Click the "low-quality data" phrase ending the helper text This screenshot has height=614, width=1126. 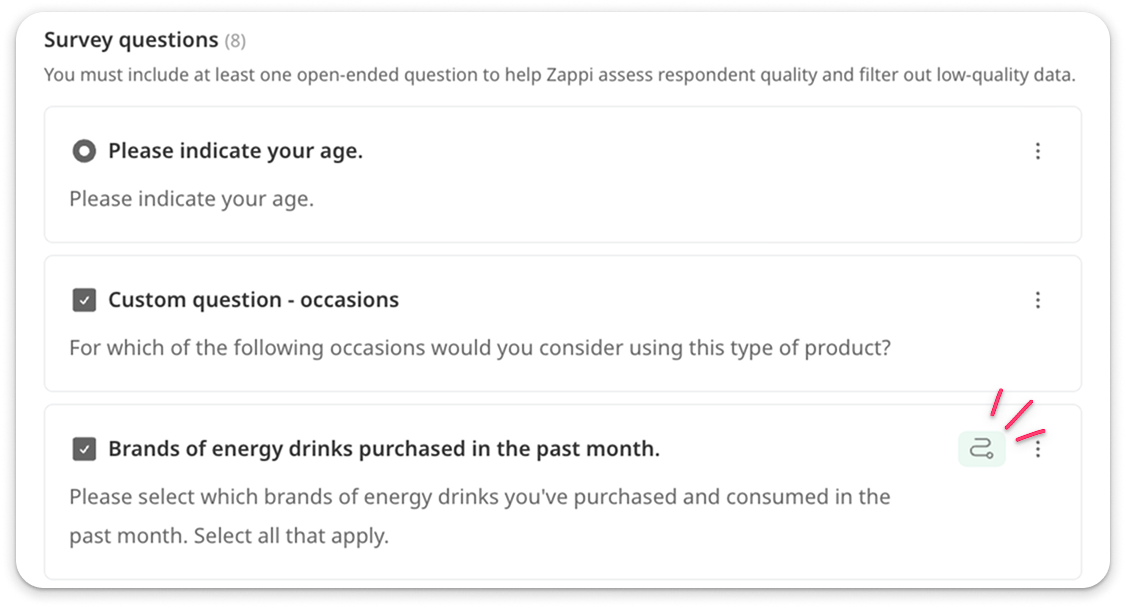tap(1005, 75)
